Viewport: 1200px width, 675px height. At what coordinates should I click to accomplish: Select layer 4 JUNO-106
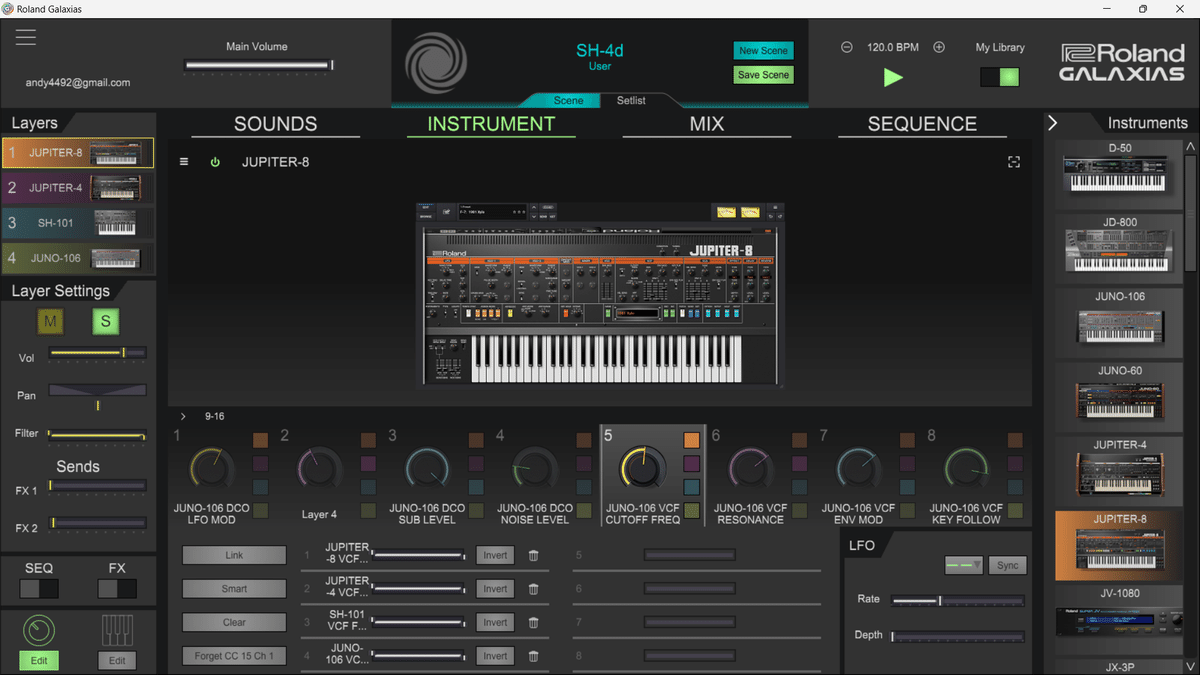78,258
